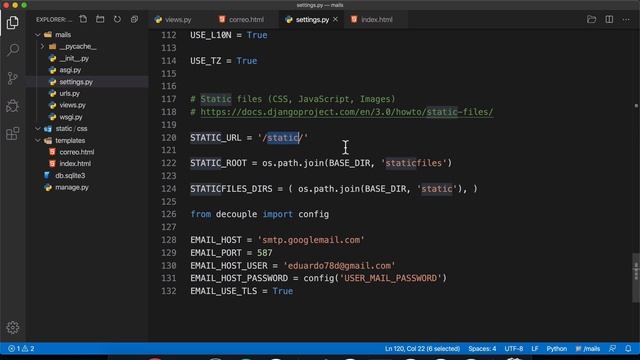Open the Run and Debug view
Image resolution: width=640 pixels, height=360 pixels.
(x=13, y=106)
